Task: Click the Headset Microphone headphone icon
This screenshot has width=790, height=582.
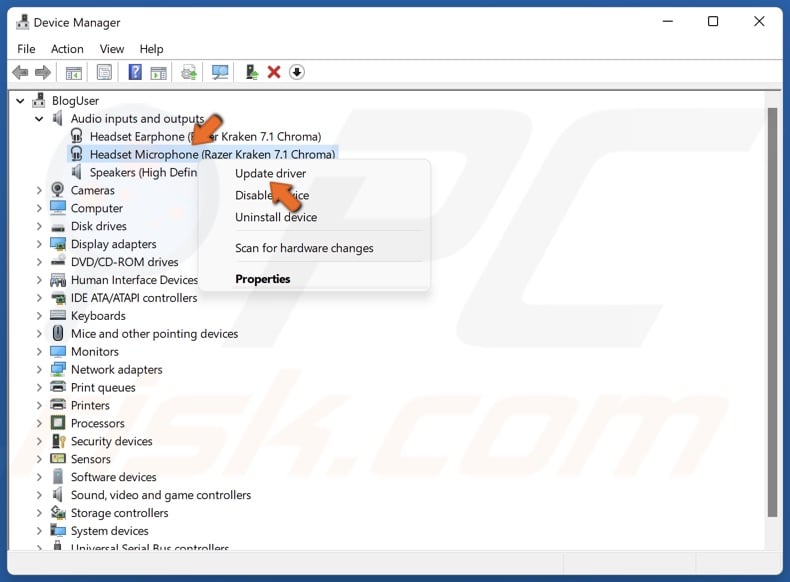Action: tap(77, 154)
